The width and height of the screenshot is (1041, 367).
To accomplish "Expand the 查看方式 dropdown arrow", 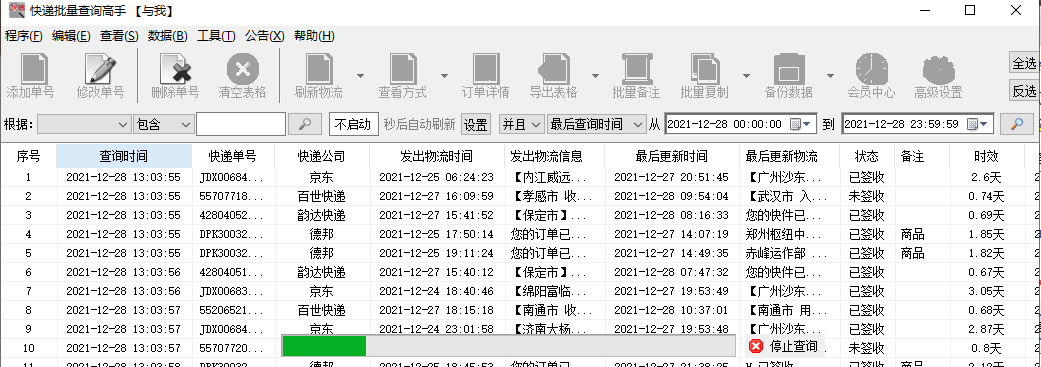I will pos(444,76).
